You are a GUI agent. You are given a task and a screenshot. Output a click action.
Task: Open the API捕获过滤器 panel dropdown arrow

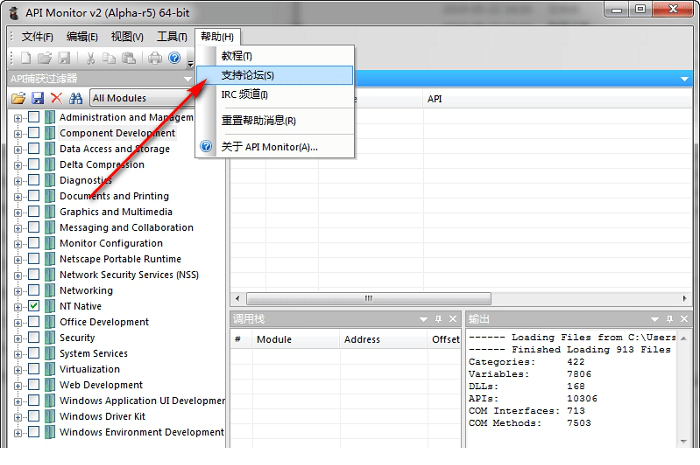pos(188,79)
